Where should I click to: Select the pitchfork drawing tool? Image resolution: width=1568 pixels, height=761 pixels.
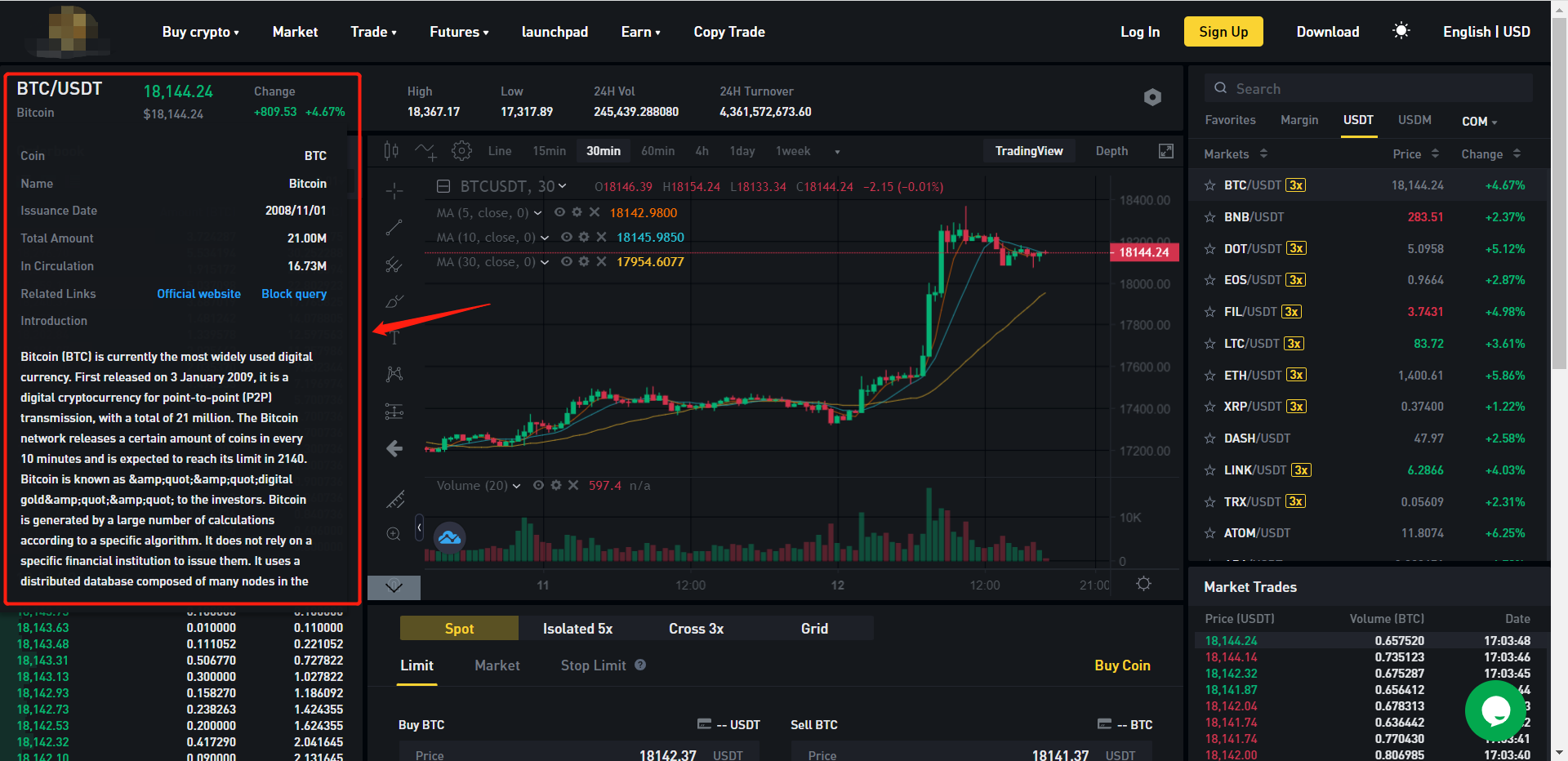coord(394,265)
